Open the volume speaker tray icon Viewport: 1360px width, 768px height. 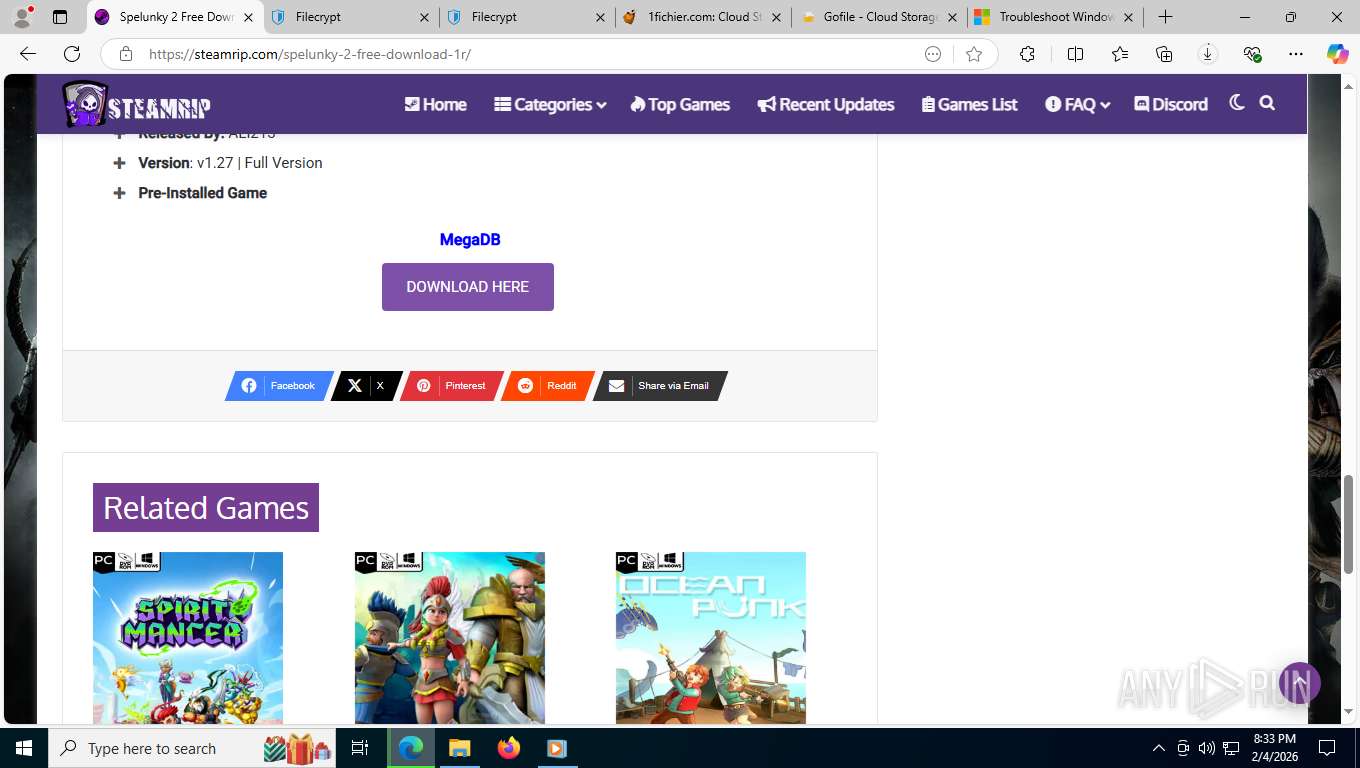point(1207,748)
